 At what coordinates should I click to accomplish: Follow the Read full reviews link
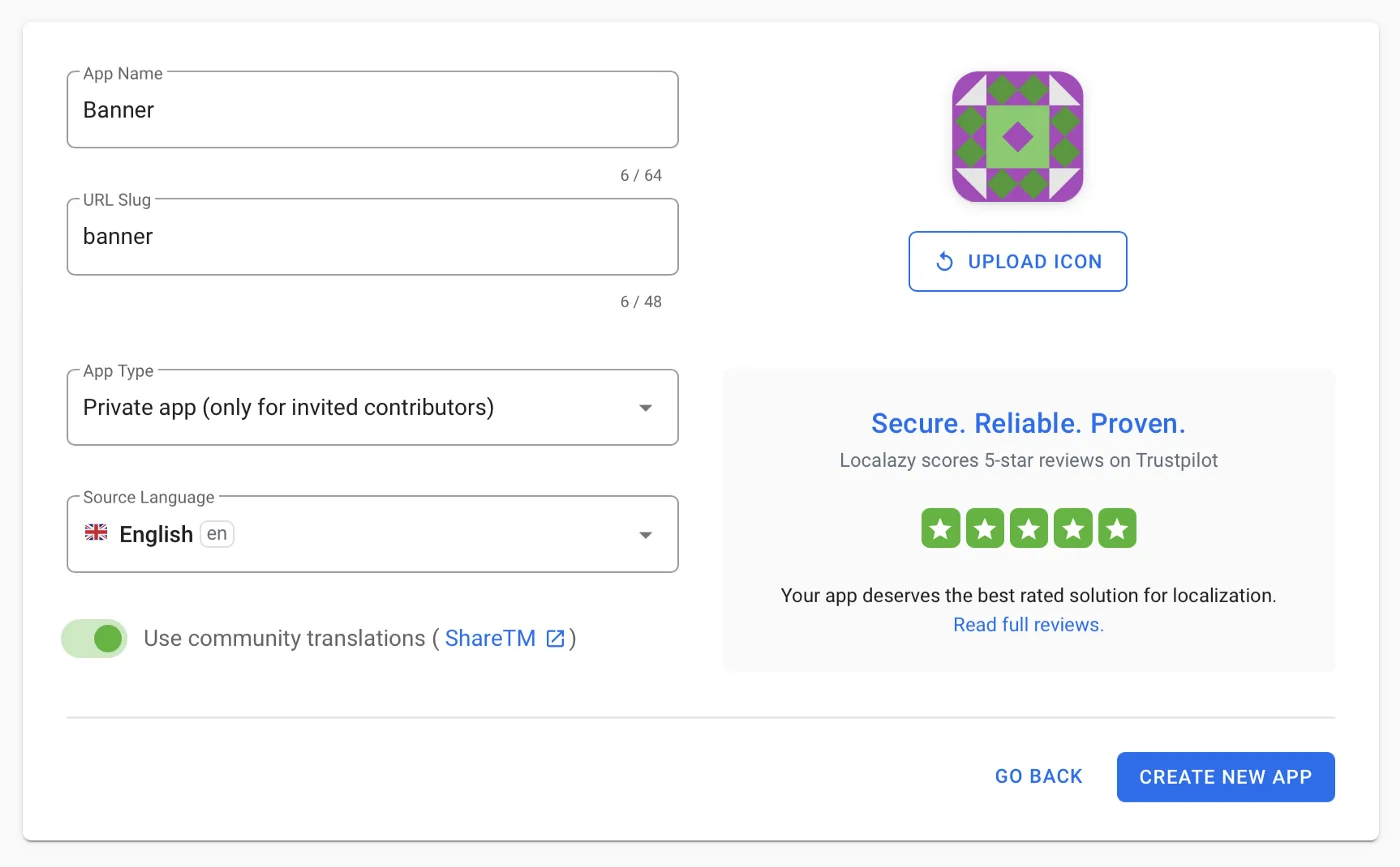tap(1028, 625)
